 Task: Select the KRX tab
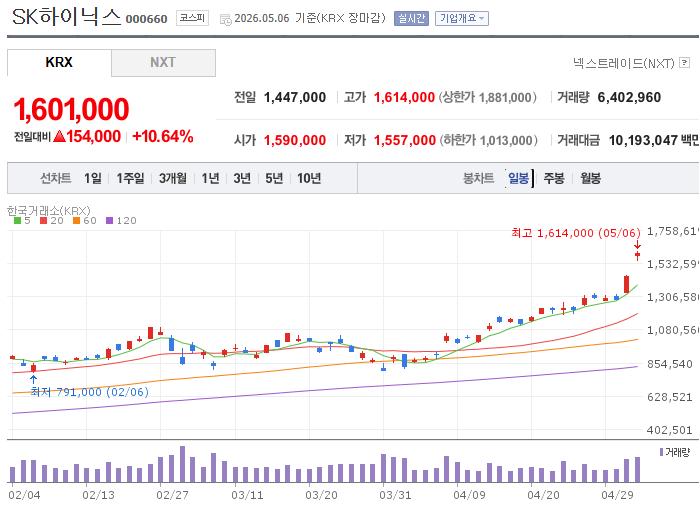[x=59, y=62]
